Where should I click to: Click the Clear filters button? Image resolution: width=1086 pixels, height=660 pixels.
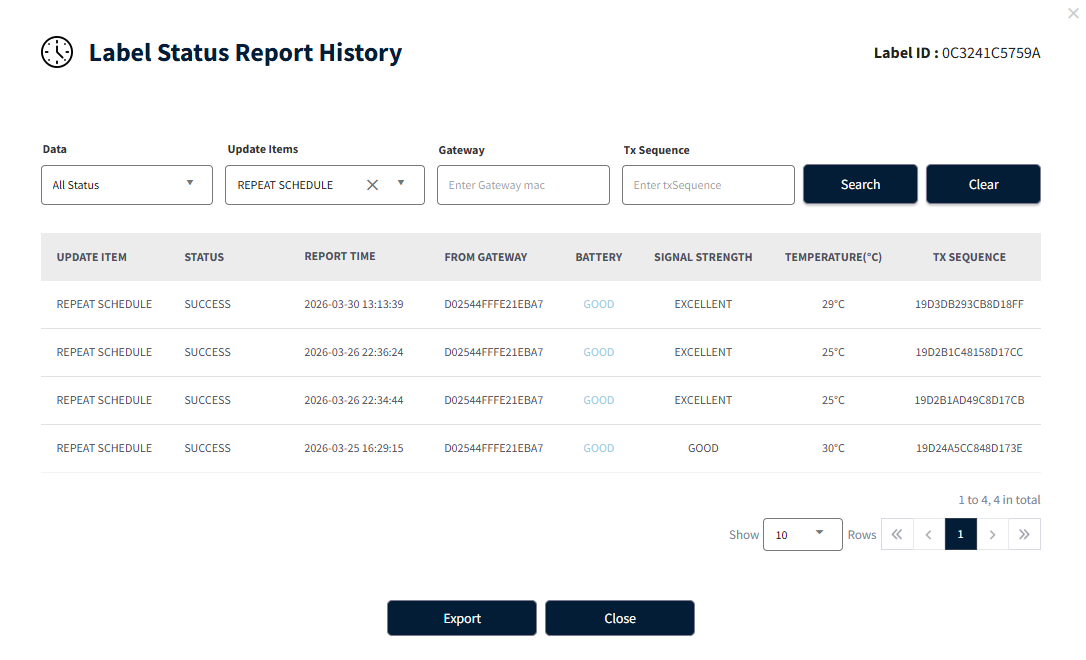[x=983, y=184]
